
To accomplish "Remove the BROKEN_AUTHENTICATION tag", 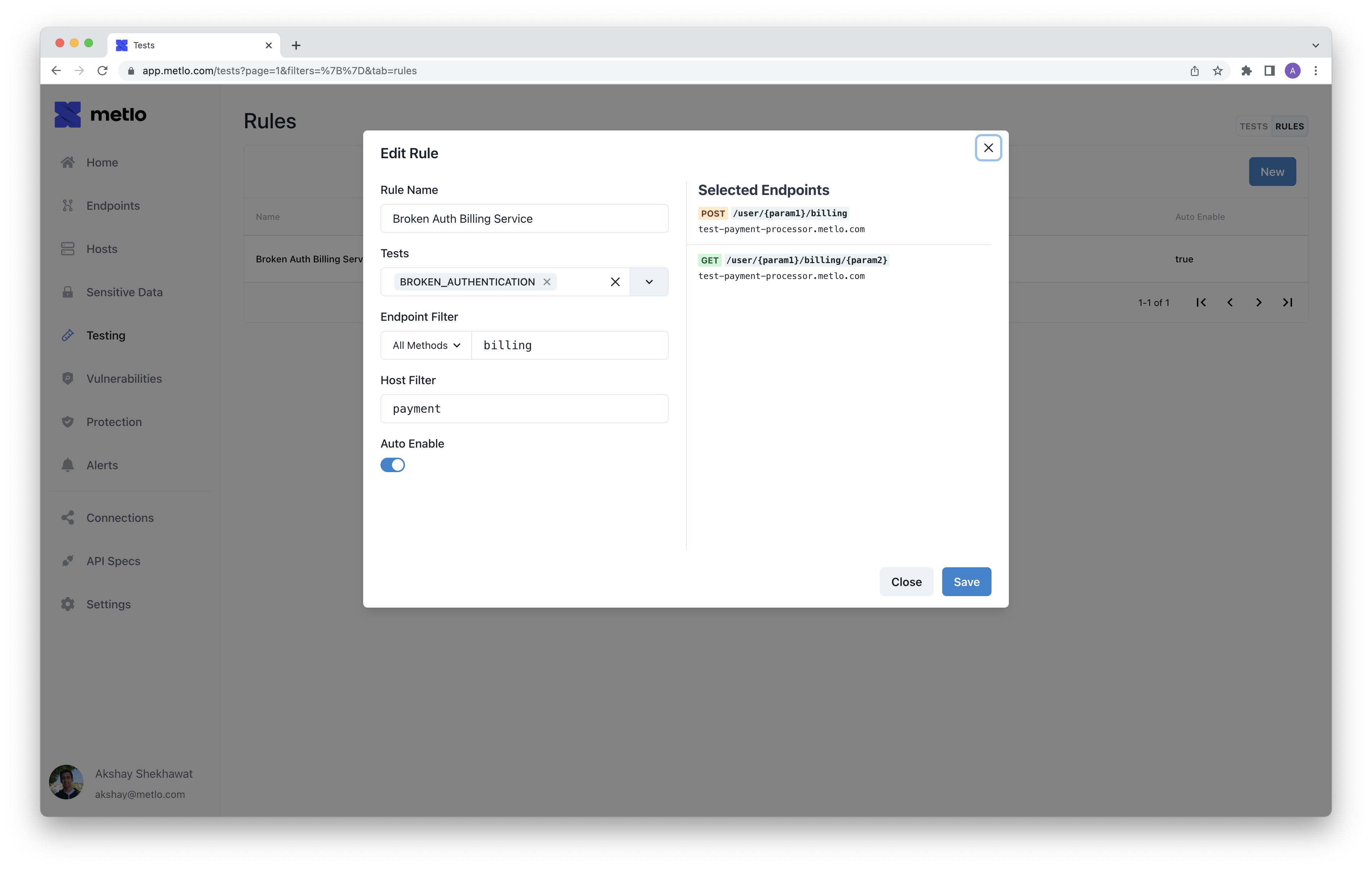I will (547, 281).
